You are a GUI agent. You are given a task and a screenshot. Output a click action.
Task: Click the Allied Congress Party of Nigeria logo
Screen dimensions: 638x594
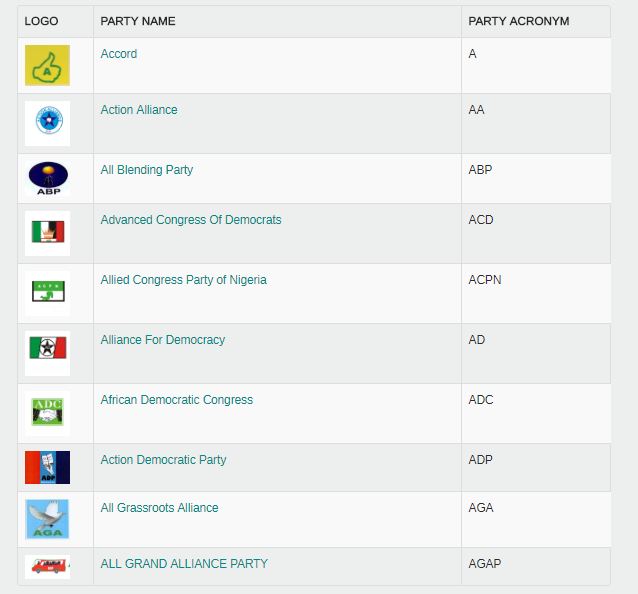tap(47, 292)
